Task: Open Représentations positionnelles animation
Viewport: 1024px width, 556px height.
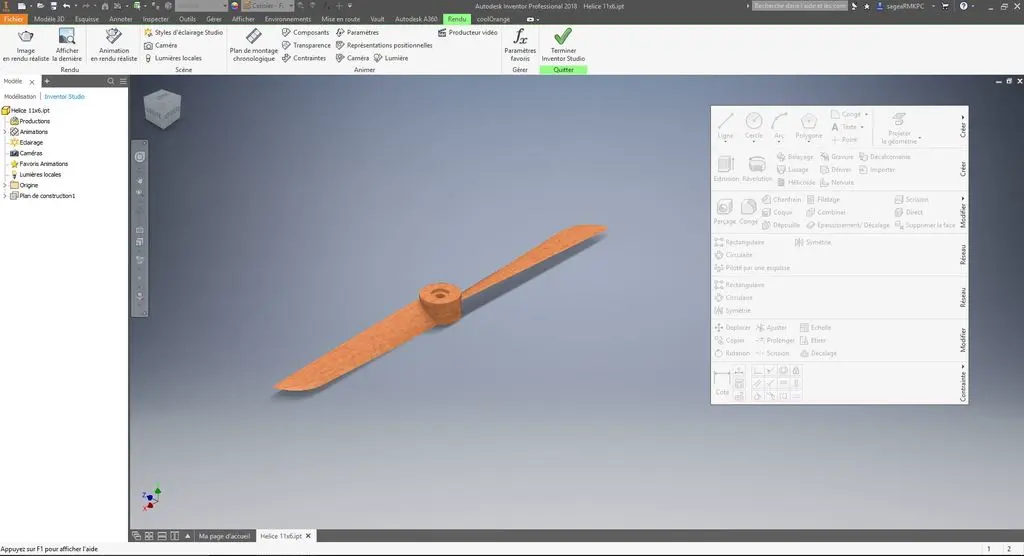Action: tap(384, 45)
